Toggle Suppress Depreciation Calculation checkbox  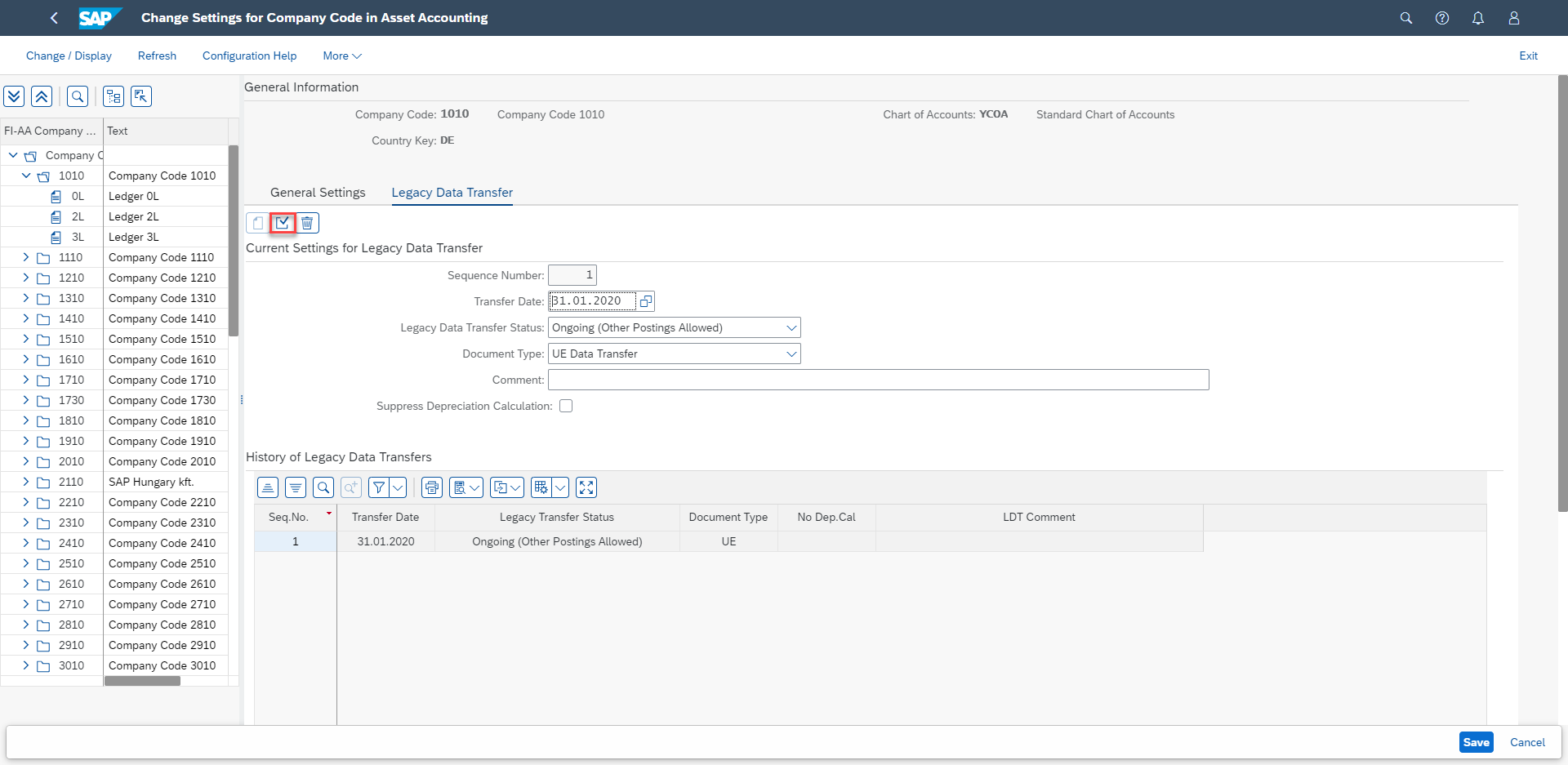[566, 406]
